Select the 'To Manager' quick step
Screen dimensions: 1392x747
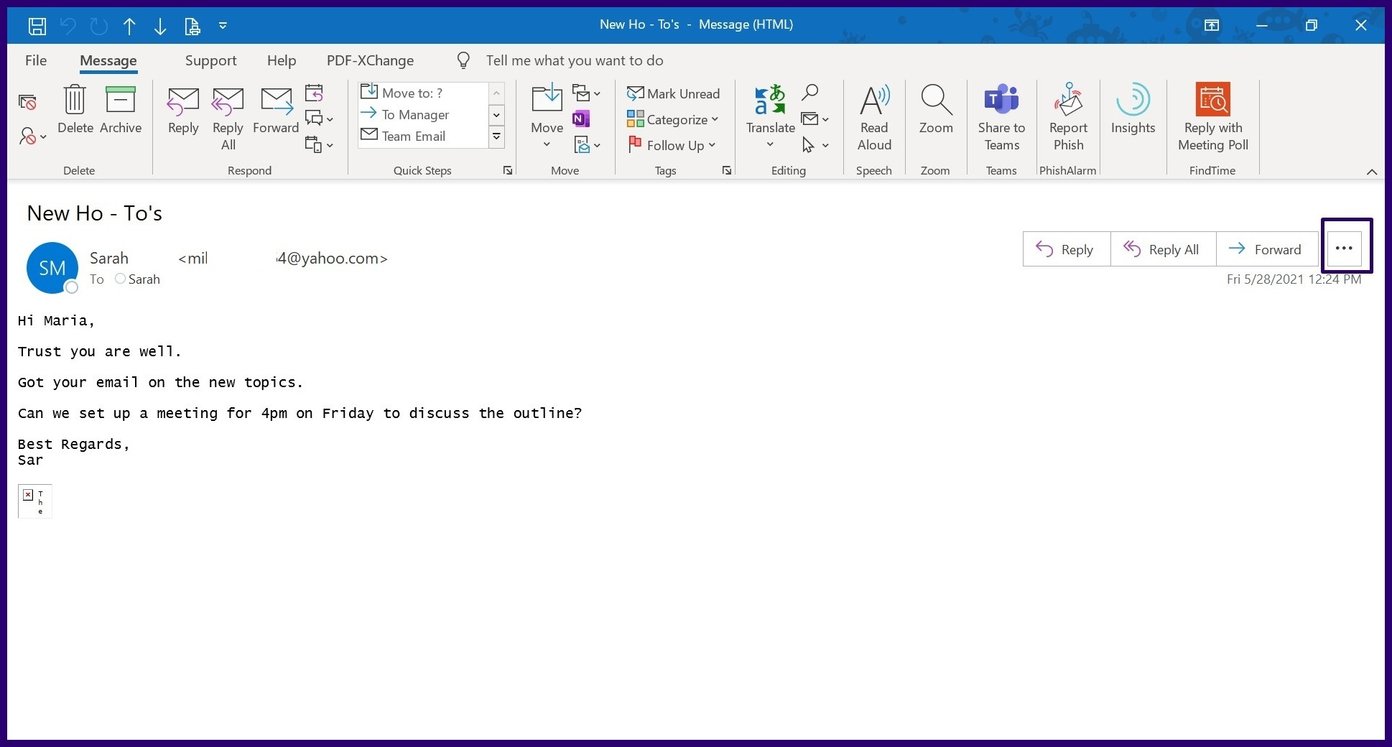coord(422,115)
